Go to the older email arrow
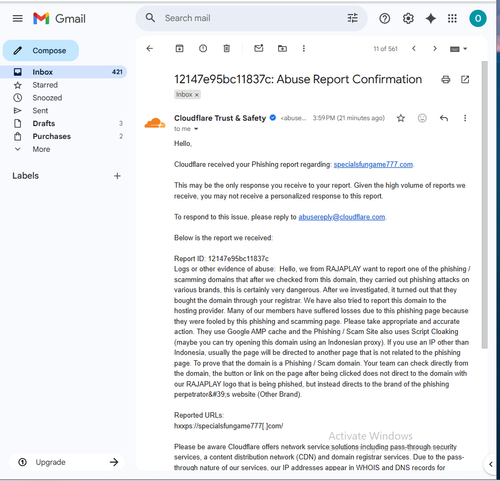 (x=435, y=49)
